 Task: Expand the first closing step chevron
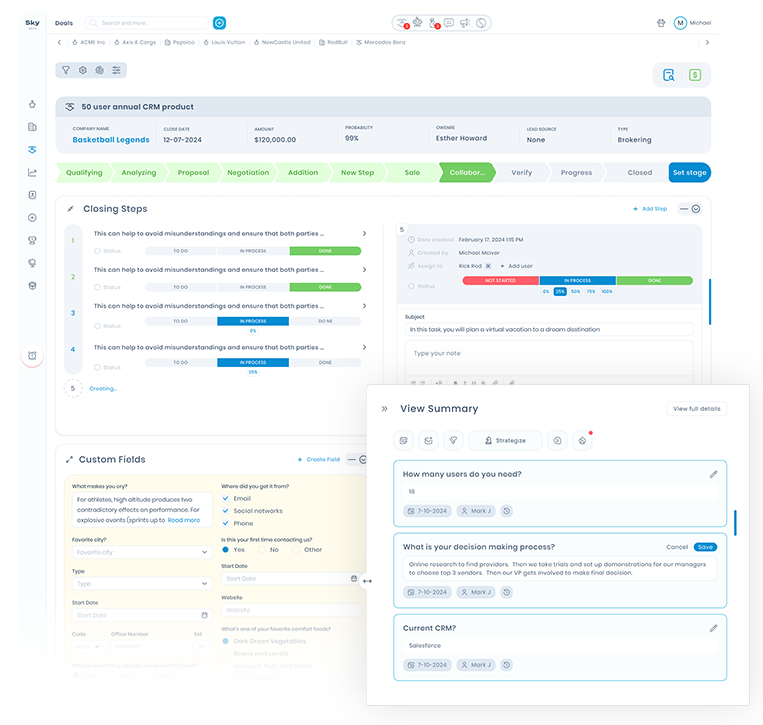pos(363,234)
